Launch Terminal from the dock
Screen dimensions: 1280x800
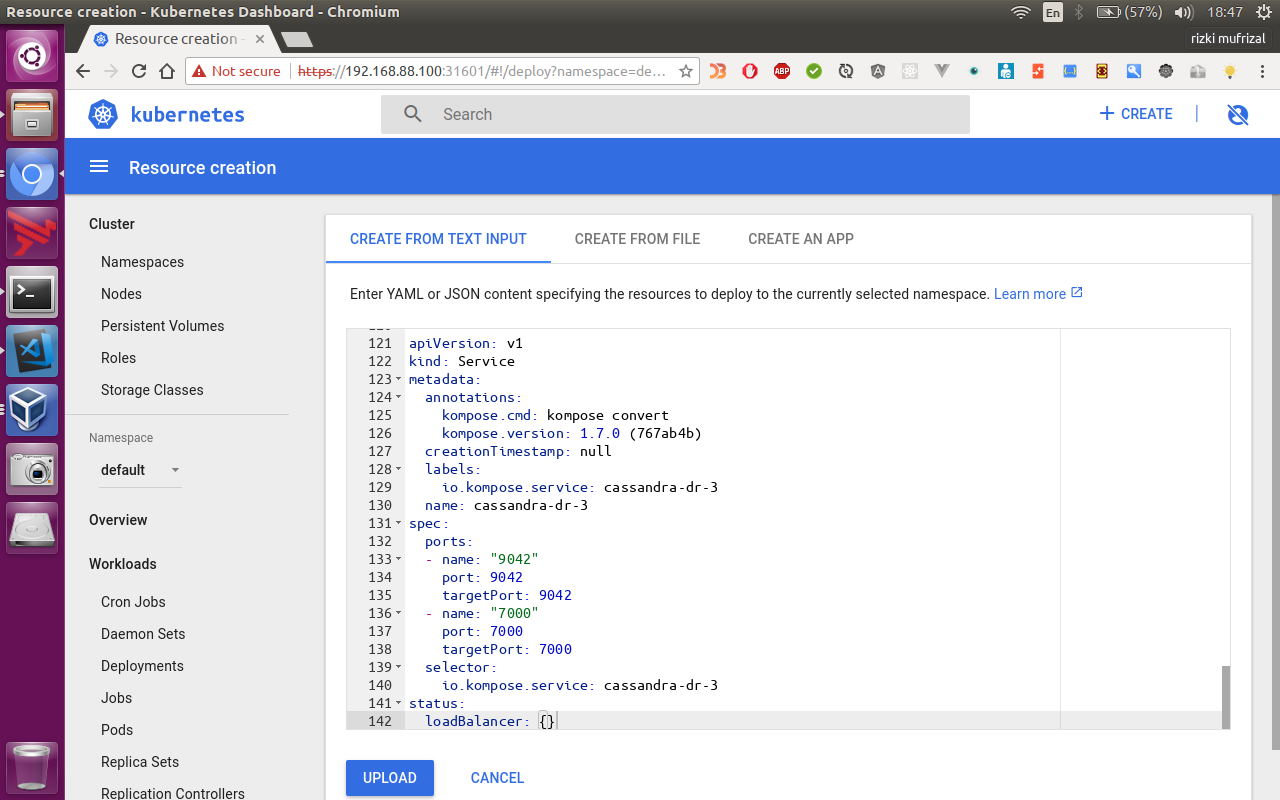(x=32, y=293)
